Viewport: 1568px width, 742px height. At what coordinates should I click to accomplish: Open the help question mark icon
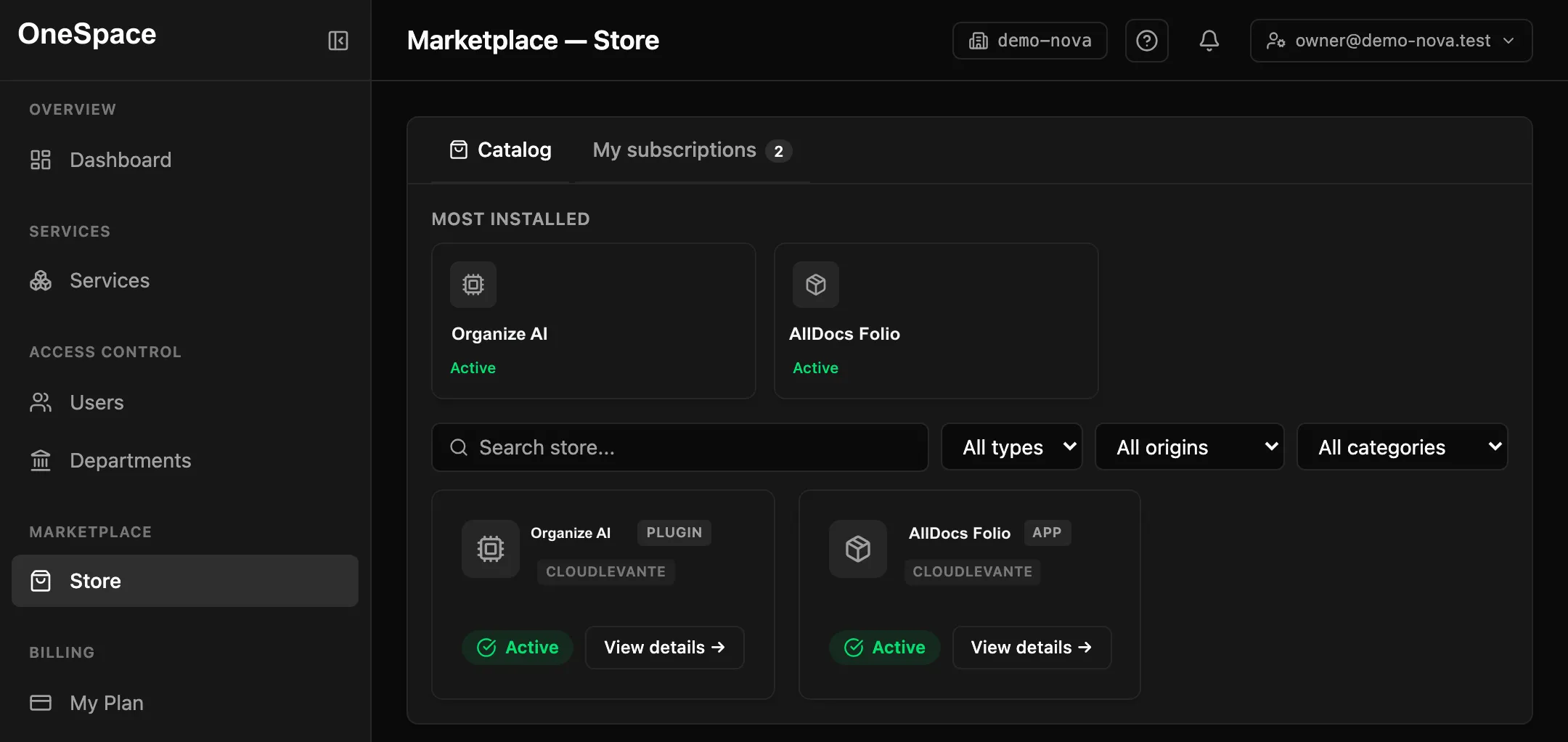(x=1147, y=41)
